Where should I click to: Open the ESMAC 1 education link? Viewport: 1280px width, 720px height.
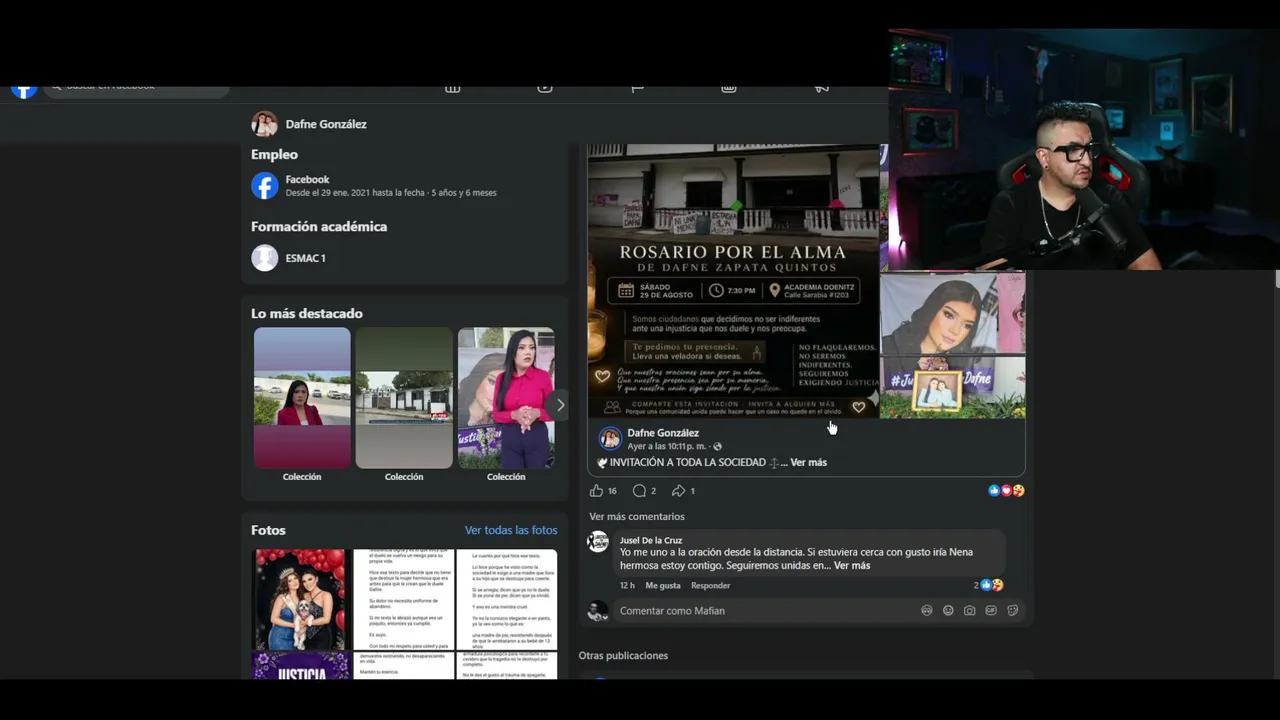[305, 258]
